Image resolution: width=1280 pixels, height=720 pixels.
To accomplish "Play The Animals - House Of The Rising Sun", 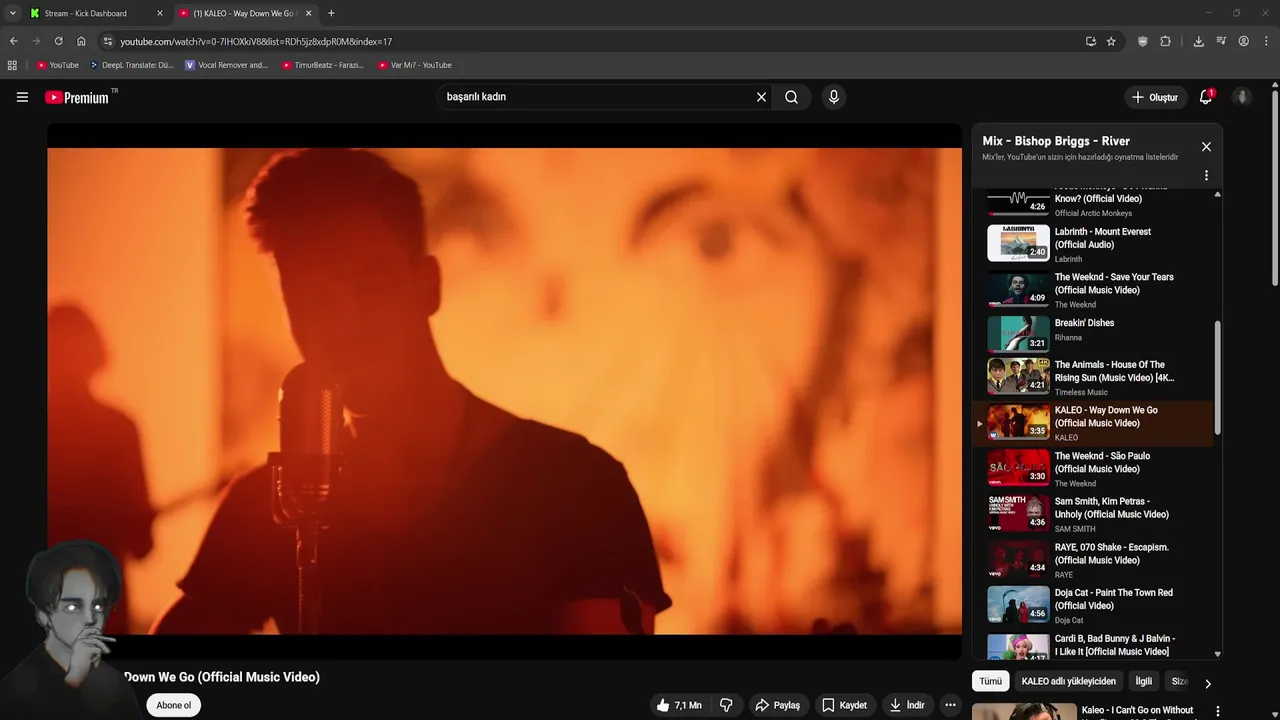I will 1092,380.
